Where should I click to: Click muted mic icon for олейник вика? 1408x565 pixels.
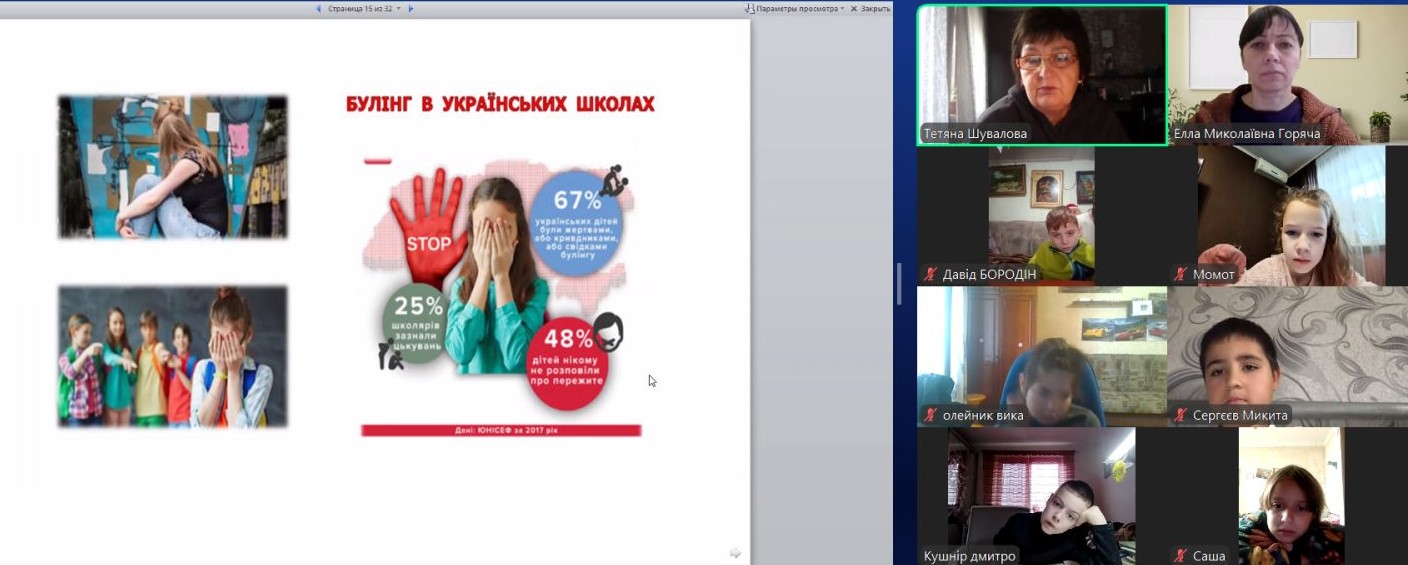pyautogui.click(x=930, y=415)
